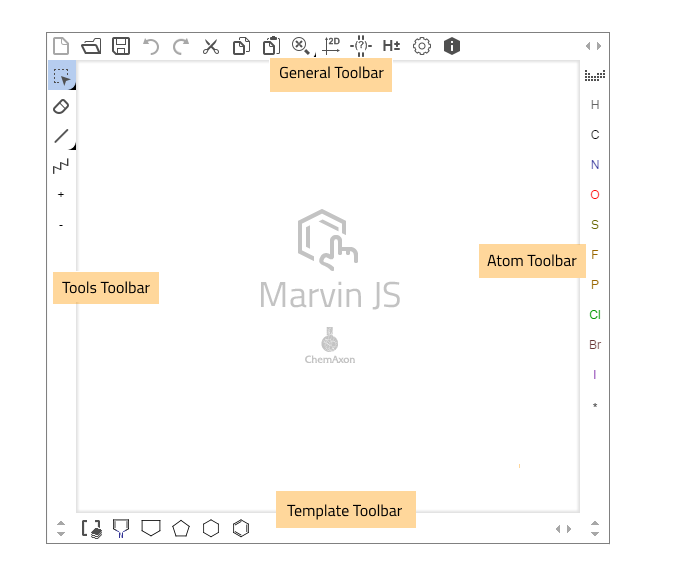The image size is (673, 567).
Task: Activate the rectangle selection tool
Action: click(x=61, y=76)
